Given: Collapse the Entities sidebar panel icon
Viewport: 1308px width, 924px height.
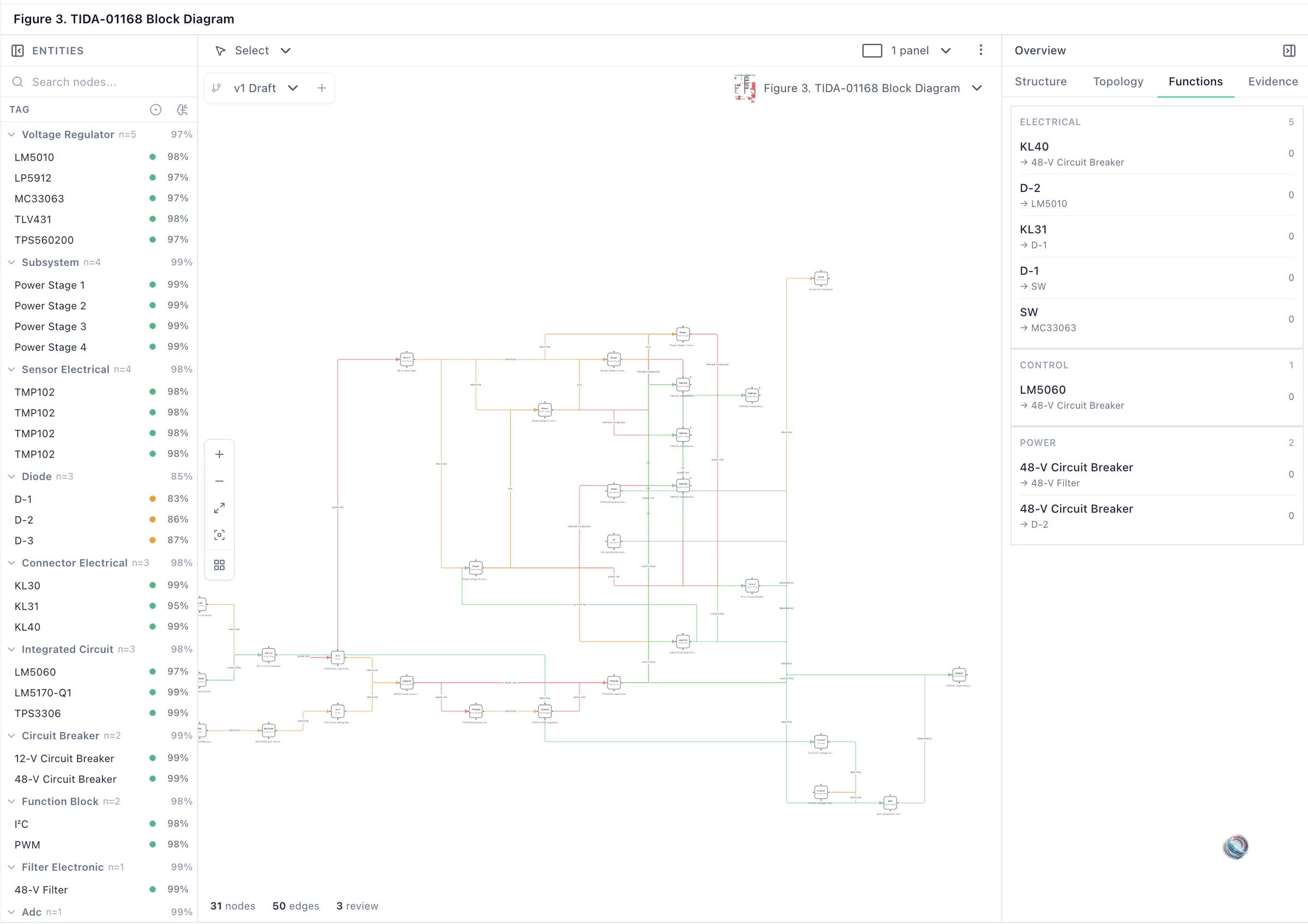Looking at the screenshot, I should [x=17, y=51].
